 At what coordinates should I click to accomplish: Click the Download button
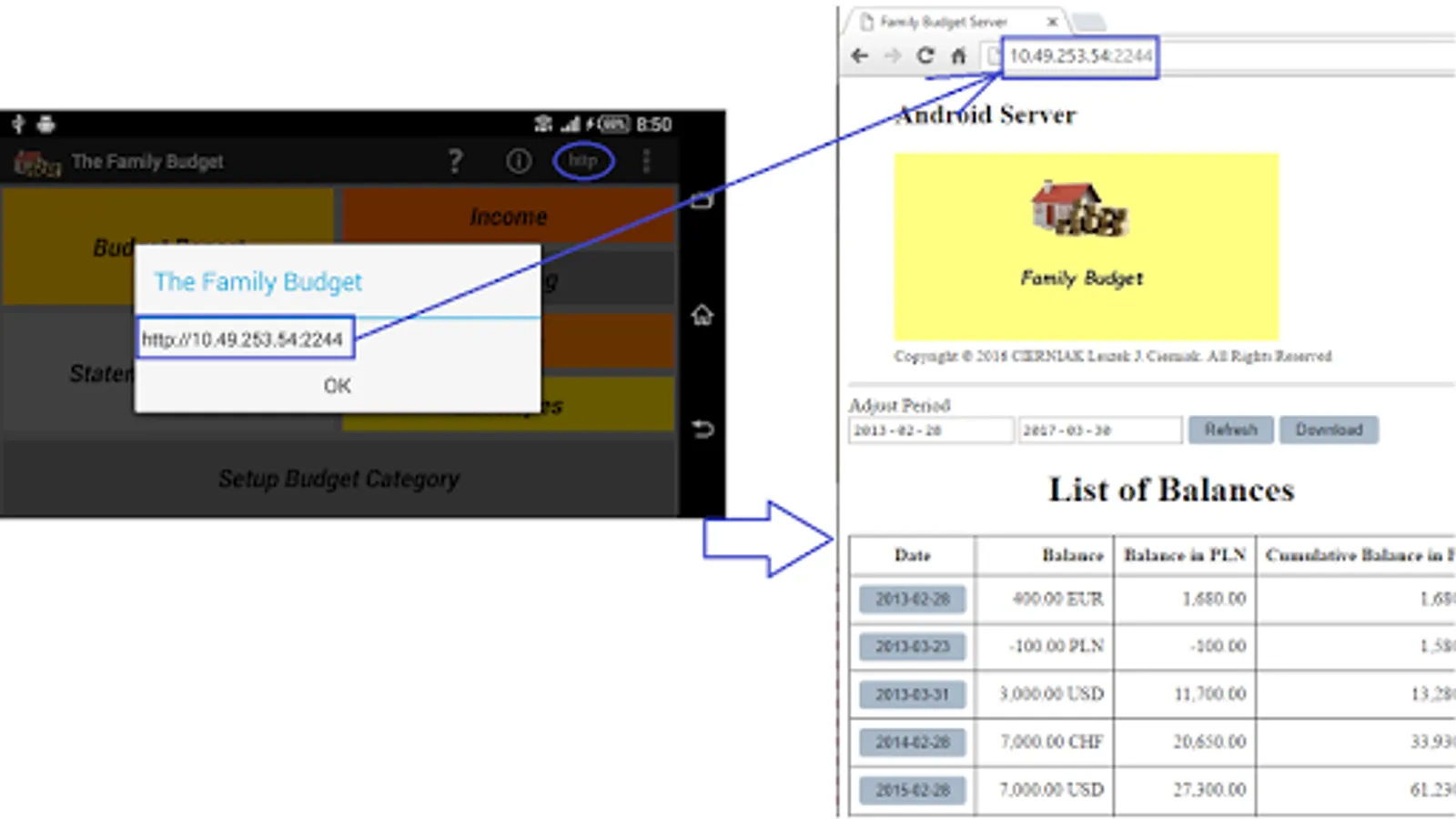pos(1329,430)
